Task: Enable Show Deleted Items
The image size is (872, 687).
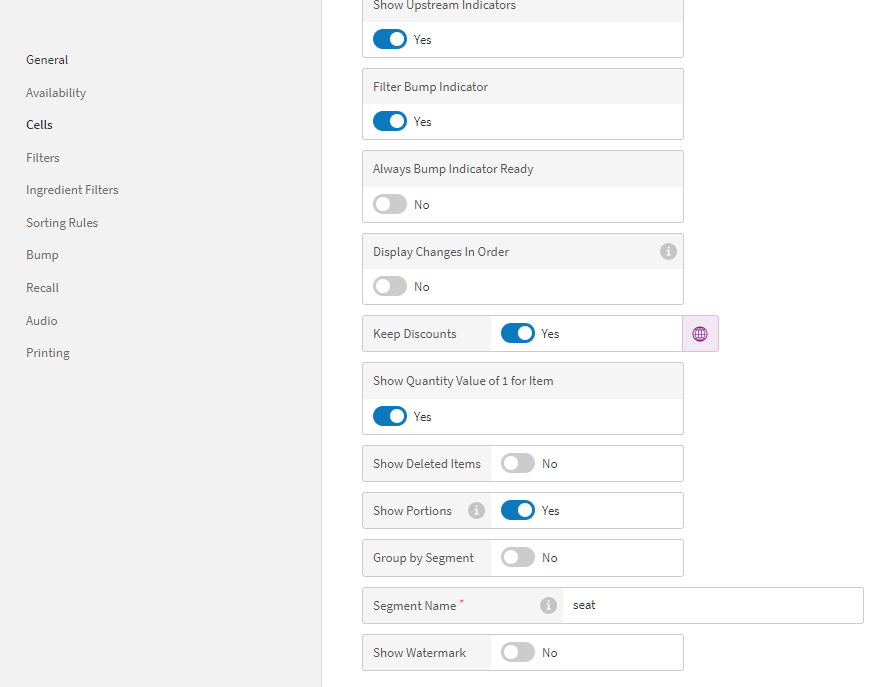Action: 517,463
